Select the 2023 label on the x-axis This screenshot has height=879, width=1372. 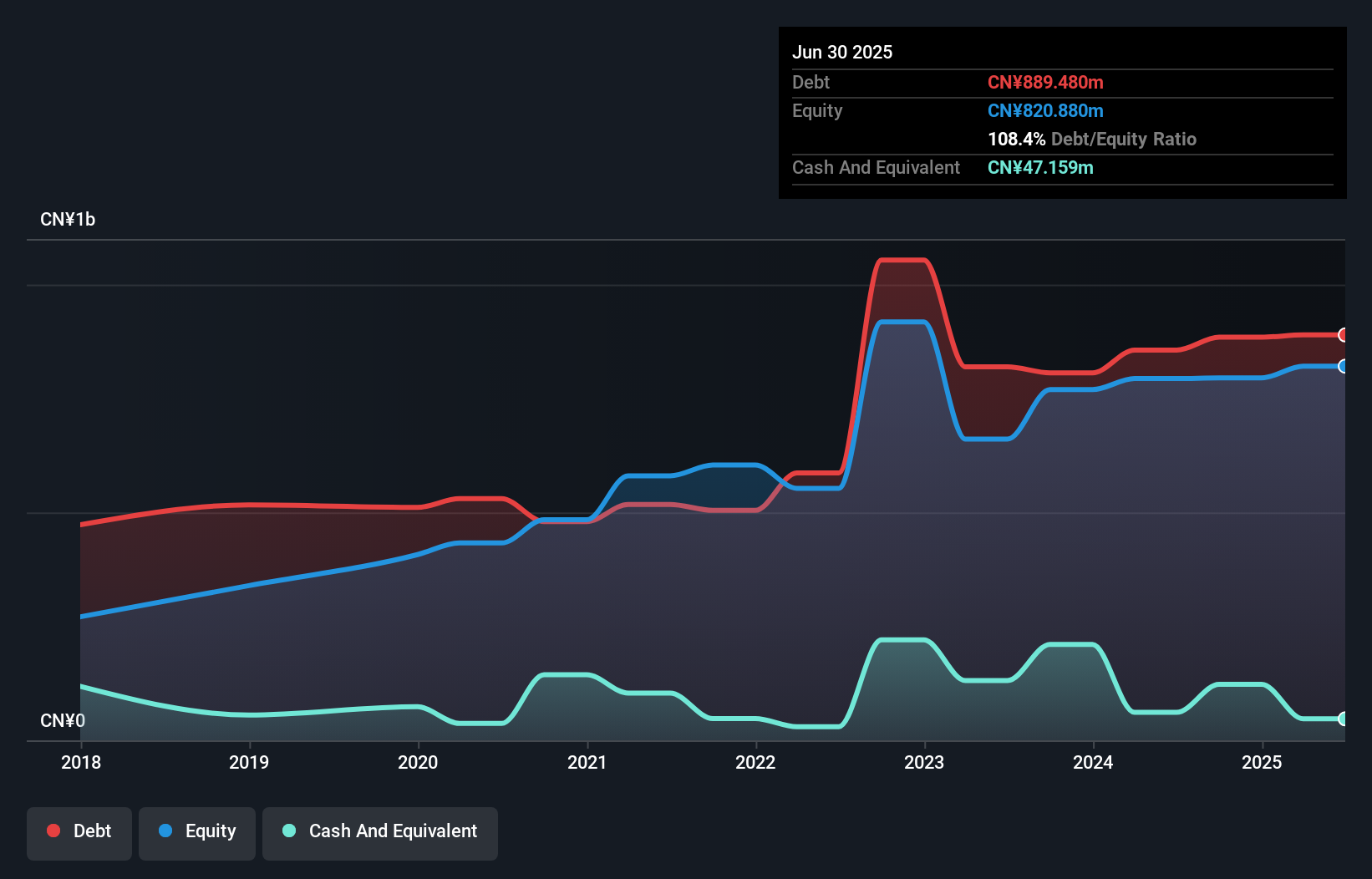click(x=923, y=762)
